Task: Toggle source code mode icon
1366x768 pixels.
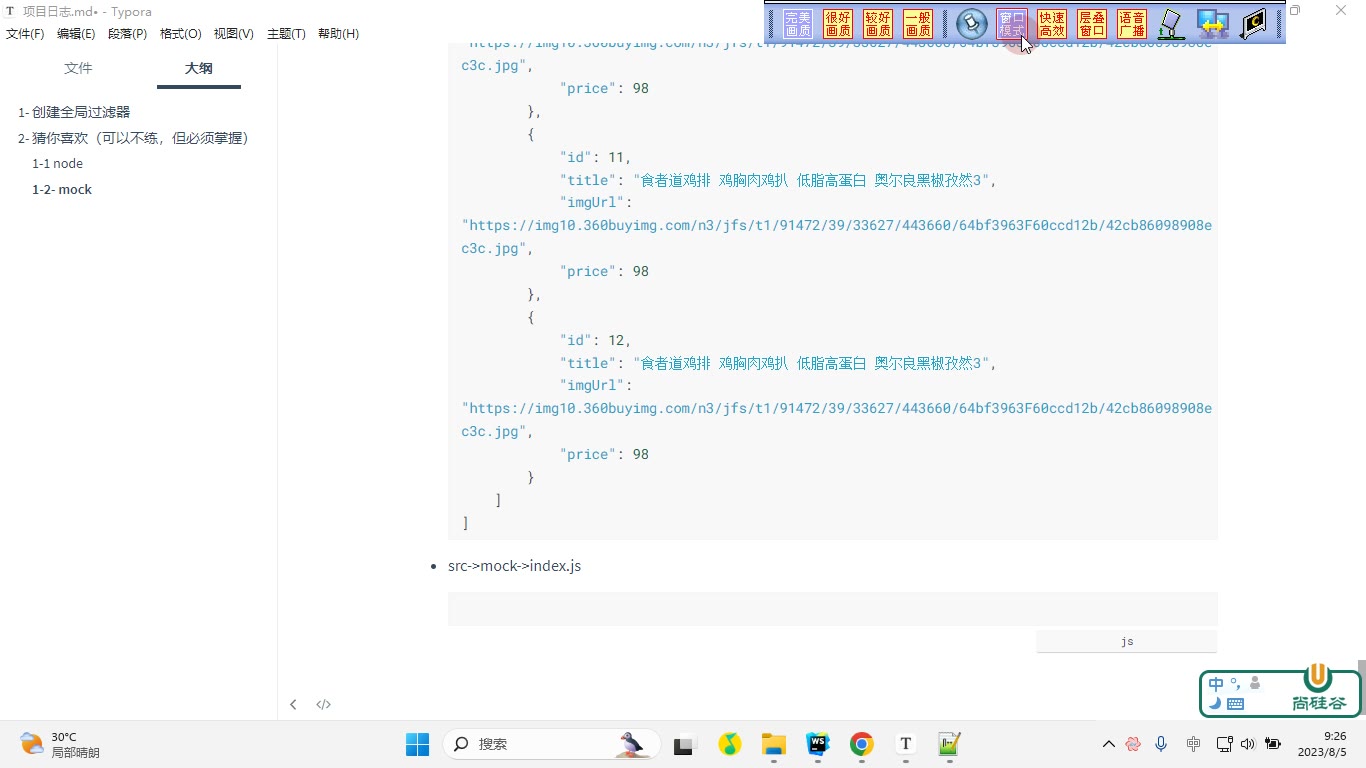Action: (324, 705)
